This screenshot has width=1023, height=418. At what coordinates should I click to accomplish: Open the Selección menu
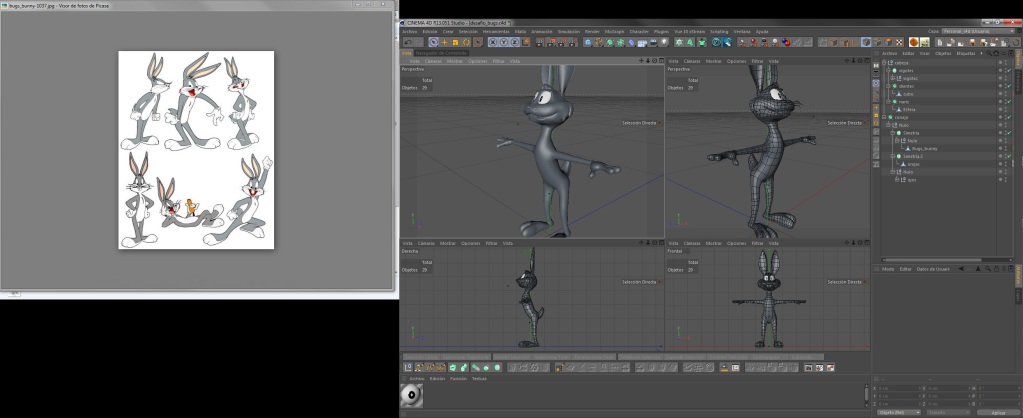[x=468, y=31]
